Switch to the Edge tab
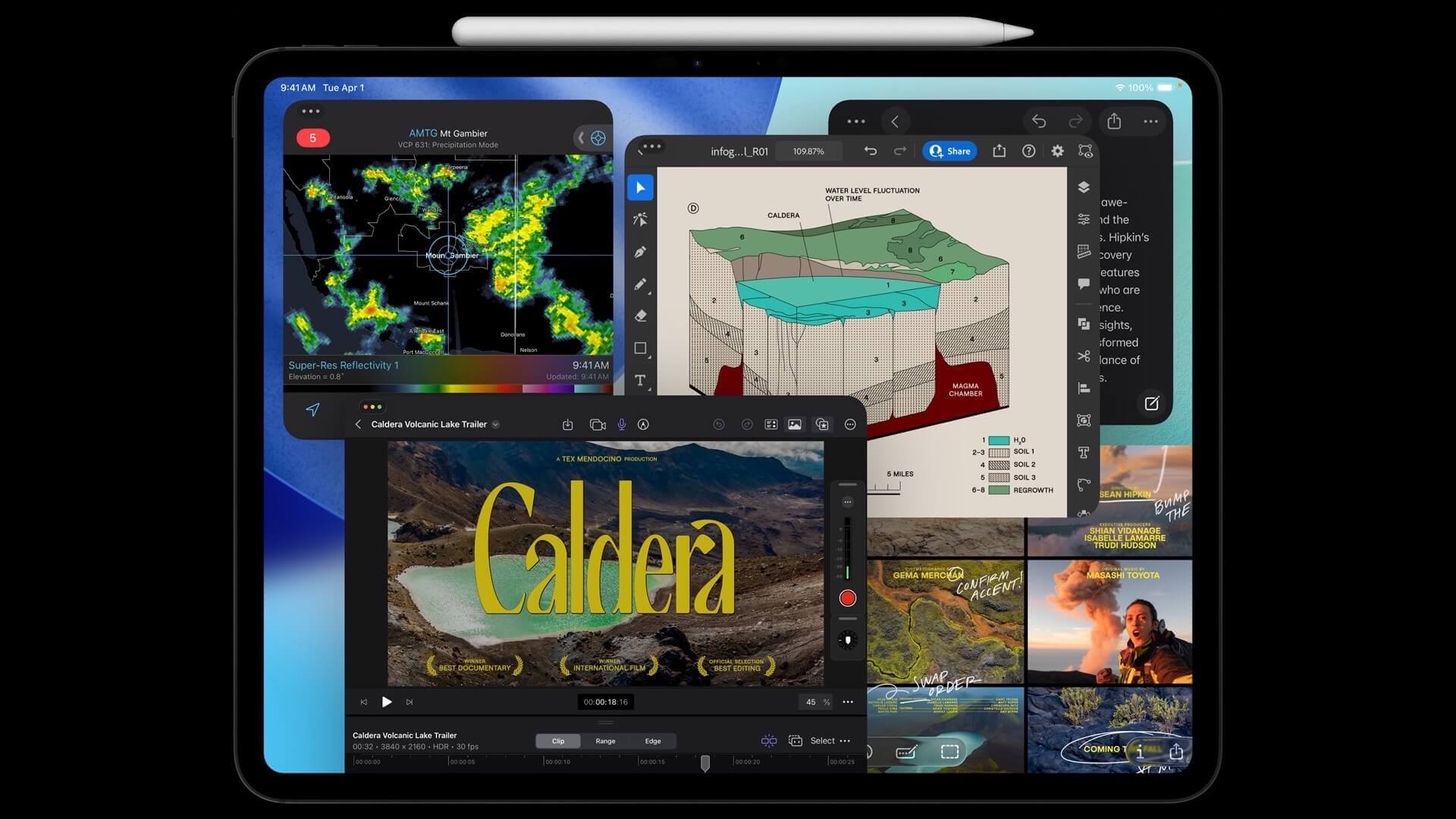This screenshot has height=819, width=1456. 653,741
